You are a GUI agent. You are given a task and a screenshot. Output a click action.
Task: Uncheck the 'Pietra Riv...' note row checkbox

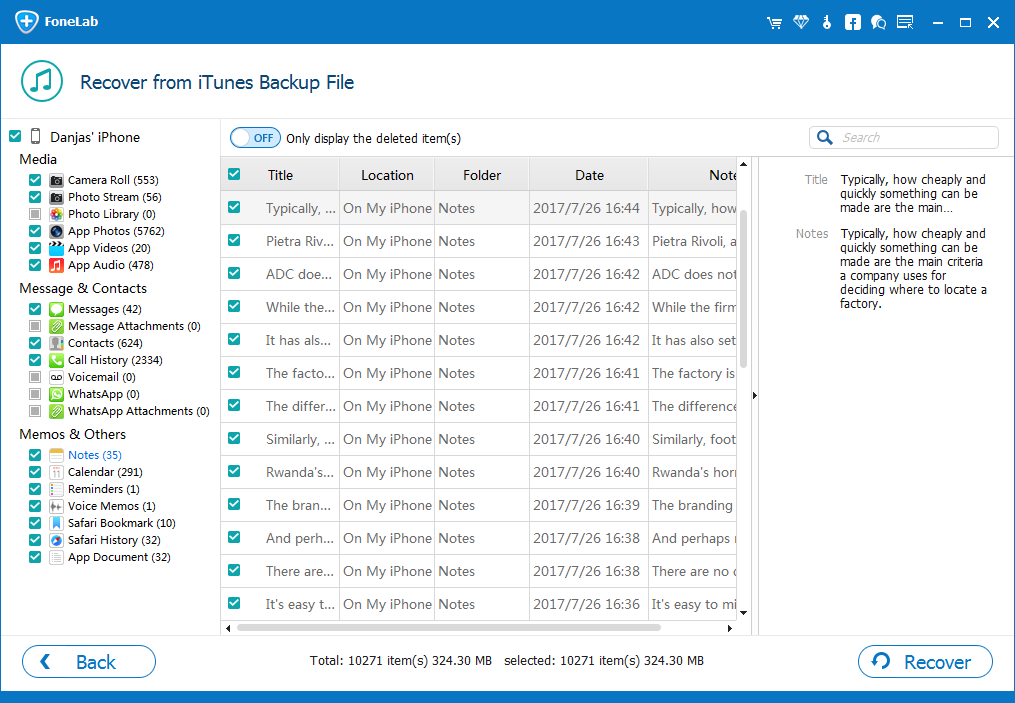pos(234,240)
